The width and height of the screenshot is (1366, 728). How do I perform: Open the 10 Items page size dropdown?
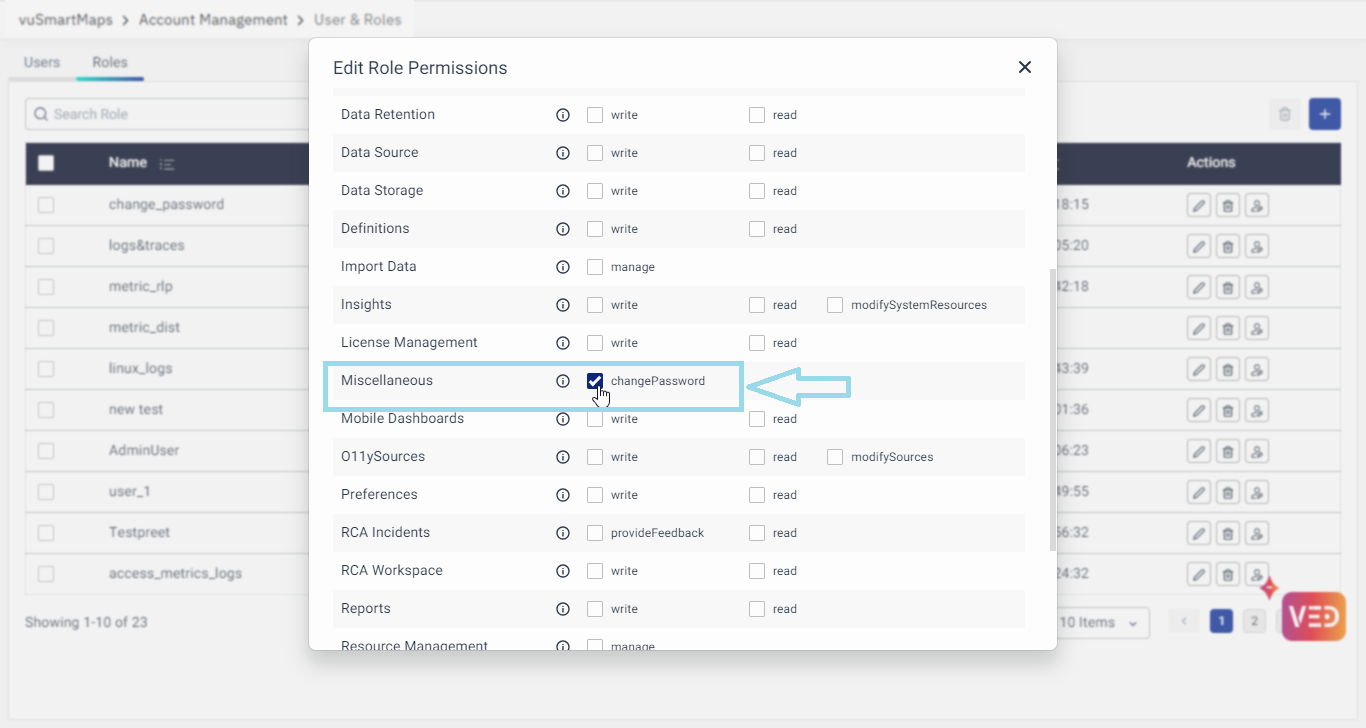point(1100,622)
